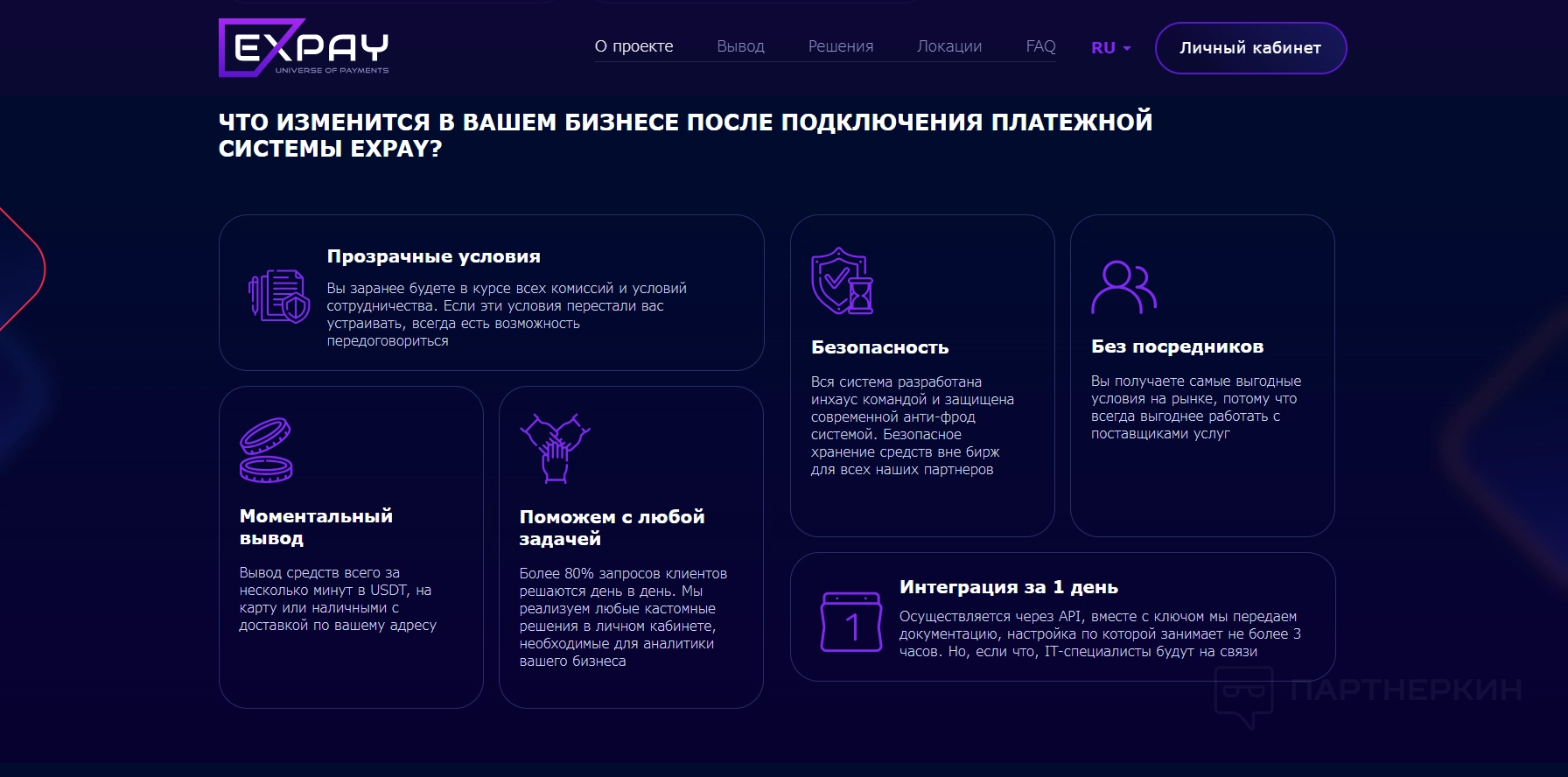This screenshot has height=777, width=1568.
Task: Click the document shield icon for Прозрачные условия
Action: [279, 297]
